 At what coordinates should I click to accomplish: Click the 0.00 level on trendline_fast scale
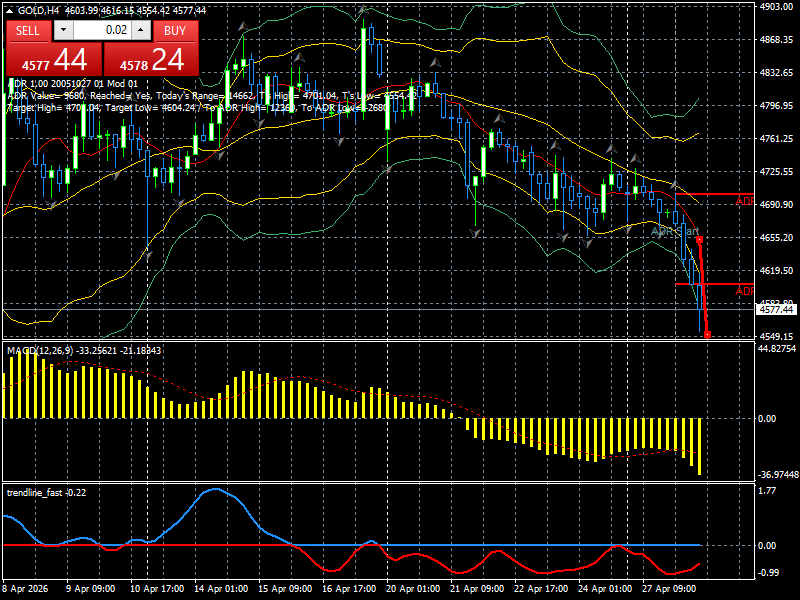coord(767,546)
